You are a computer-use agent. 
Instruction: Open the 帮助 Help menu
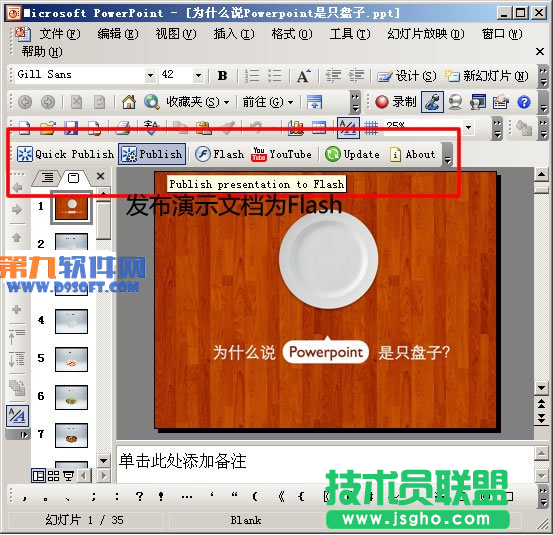(42, 52)
